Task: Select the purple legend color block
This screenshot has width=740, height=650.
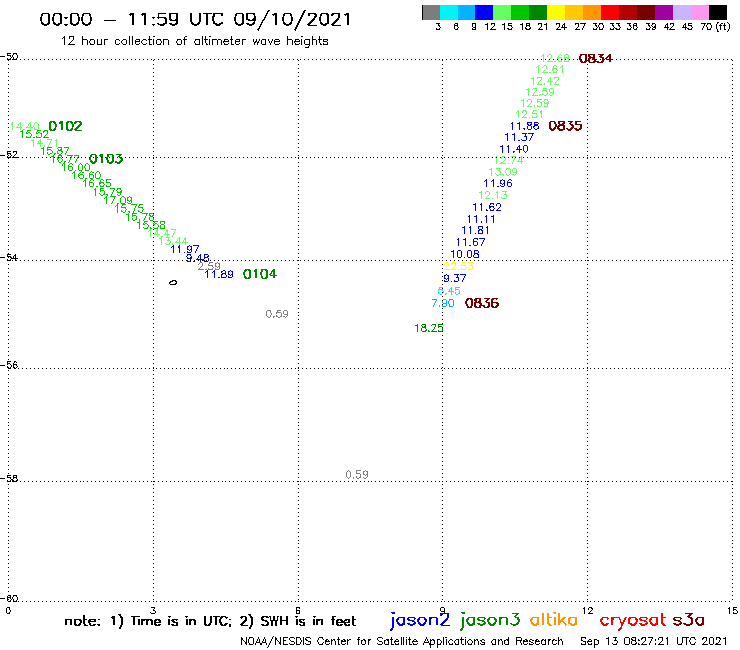Action: pos(663,12)
